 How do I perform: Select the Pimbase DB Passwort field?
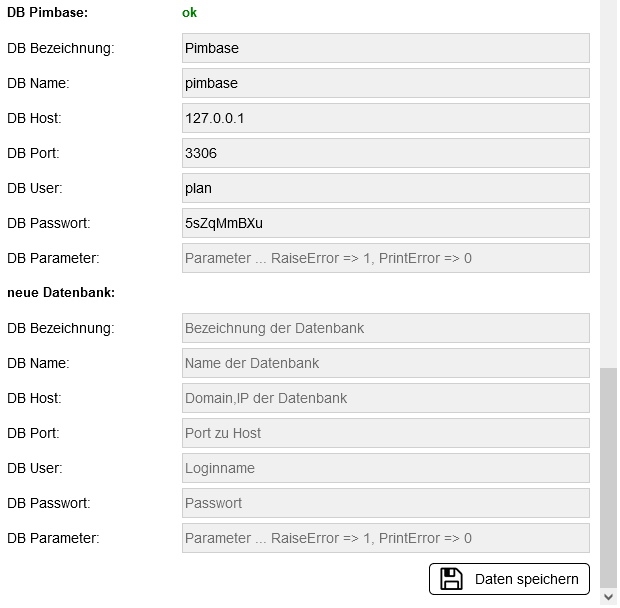click(385, 223)
